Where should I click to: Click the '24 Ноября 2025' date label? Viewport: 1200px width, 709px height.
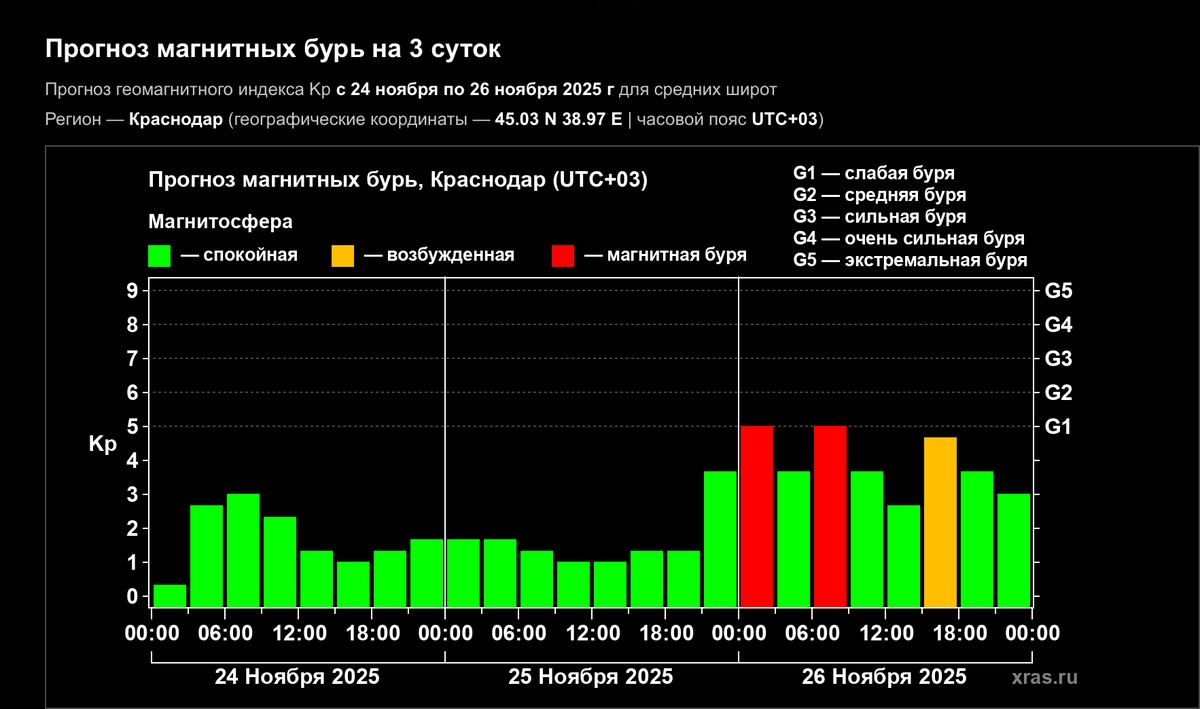pos(297,677)
